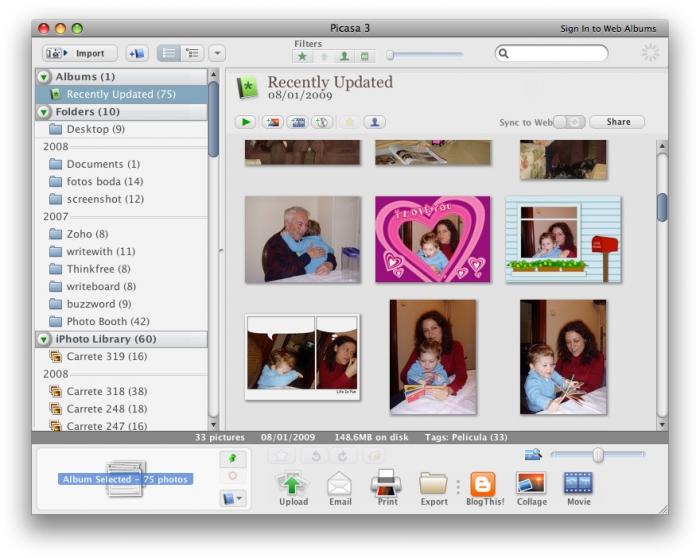Click the Export folder icon

coord(433,485)
